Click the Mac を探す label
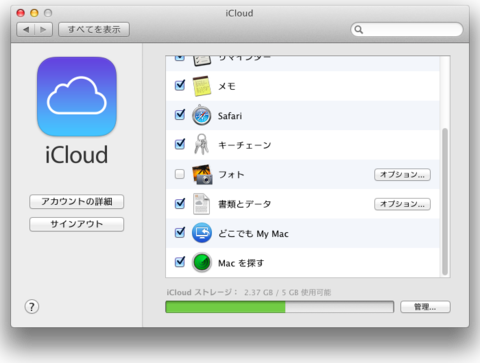Viewport: 480px width, 363px height. pyautogui.click(x=241, y=263)
